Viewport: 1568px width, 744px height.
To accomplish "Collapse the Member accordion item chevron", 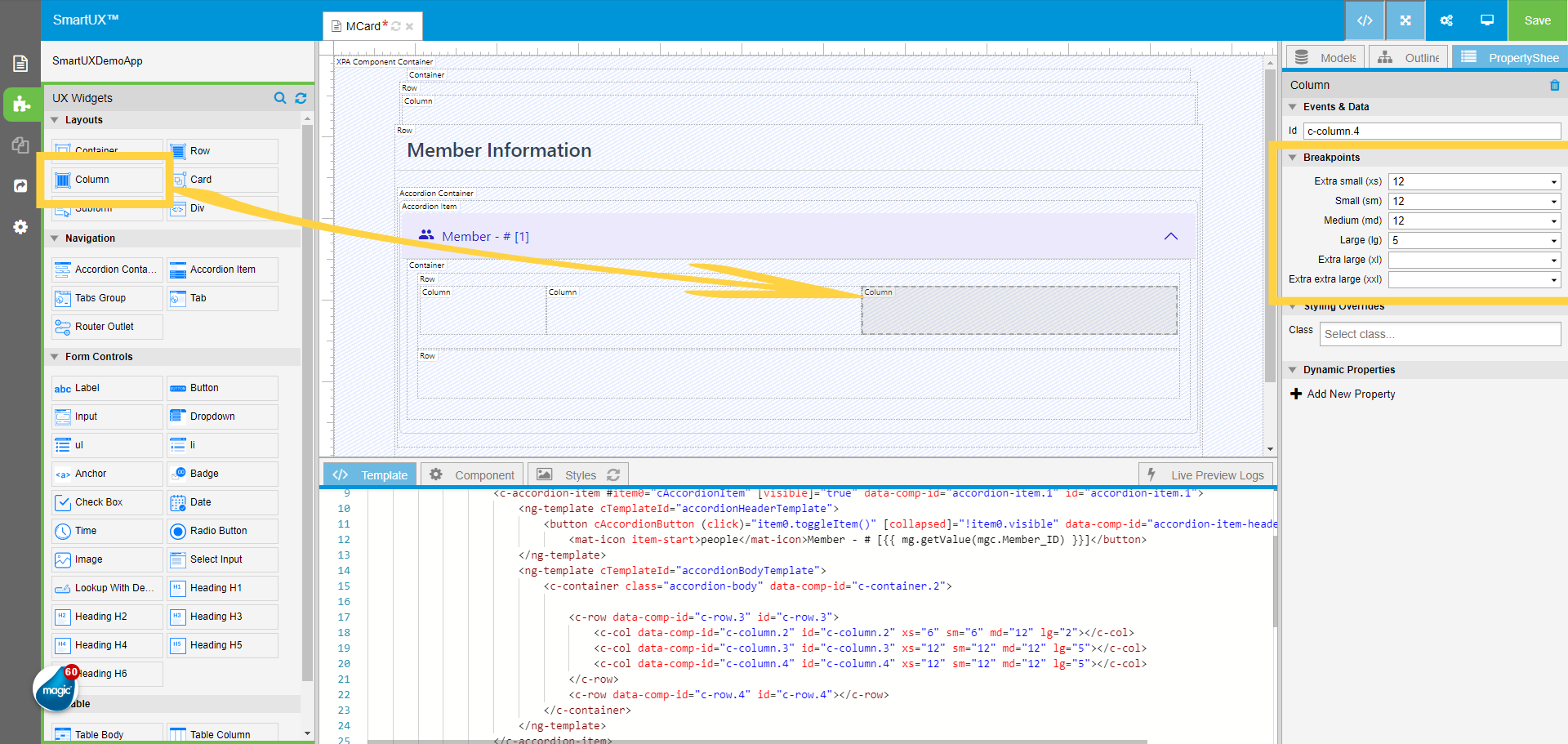I will (1170, 236).
